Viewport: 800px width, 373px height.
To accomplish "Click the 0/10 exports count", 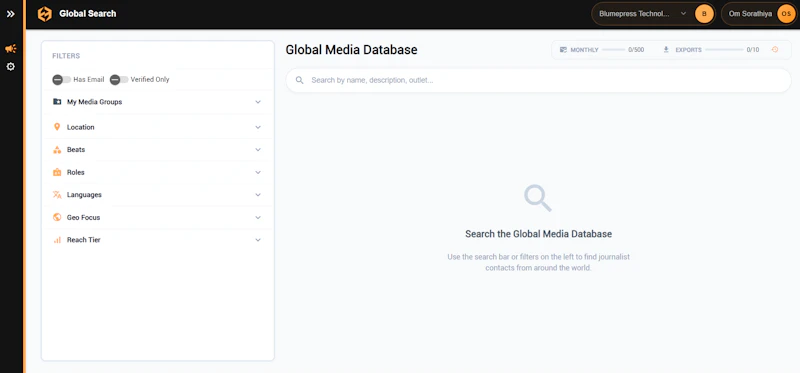I will (753, 50).
